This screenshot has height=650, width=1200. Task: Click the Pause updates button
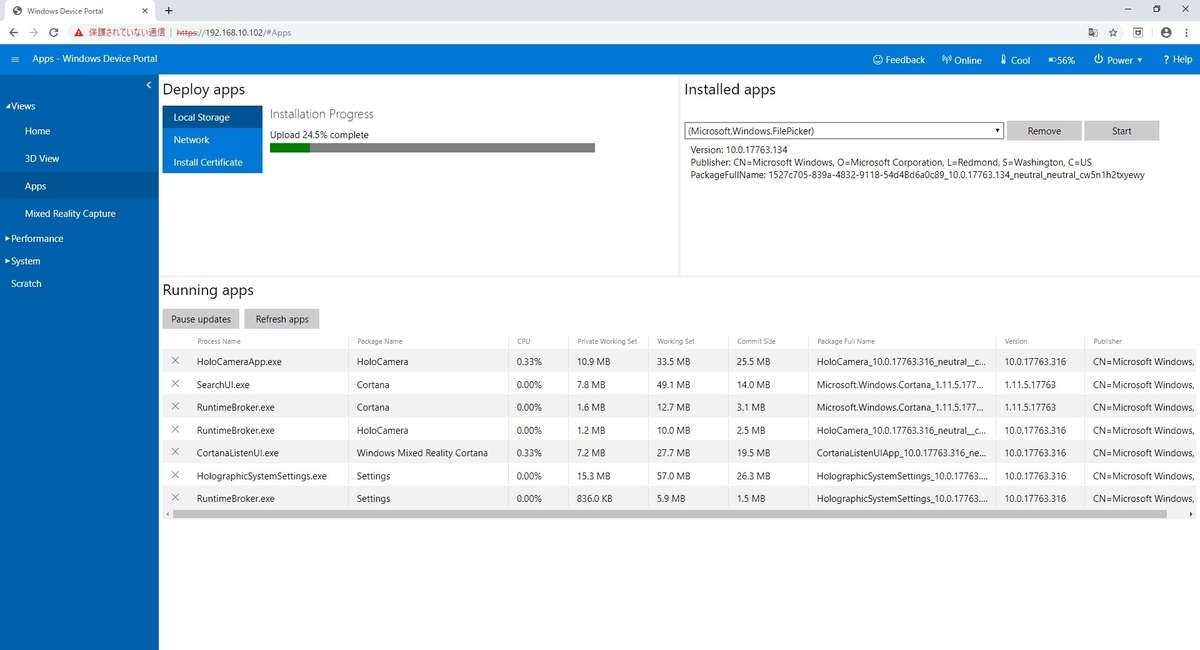coord(201,319)
